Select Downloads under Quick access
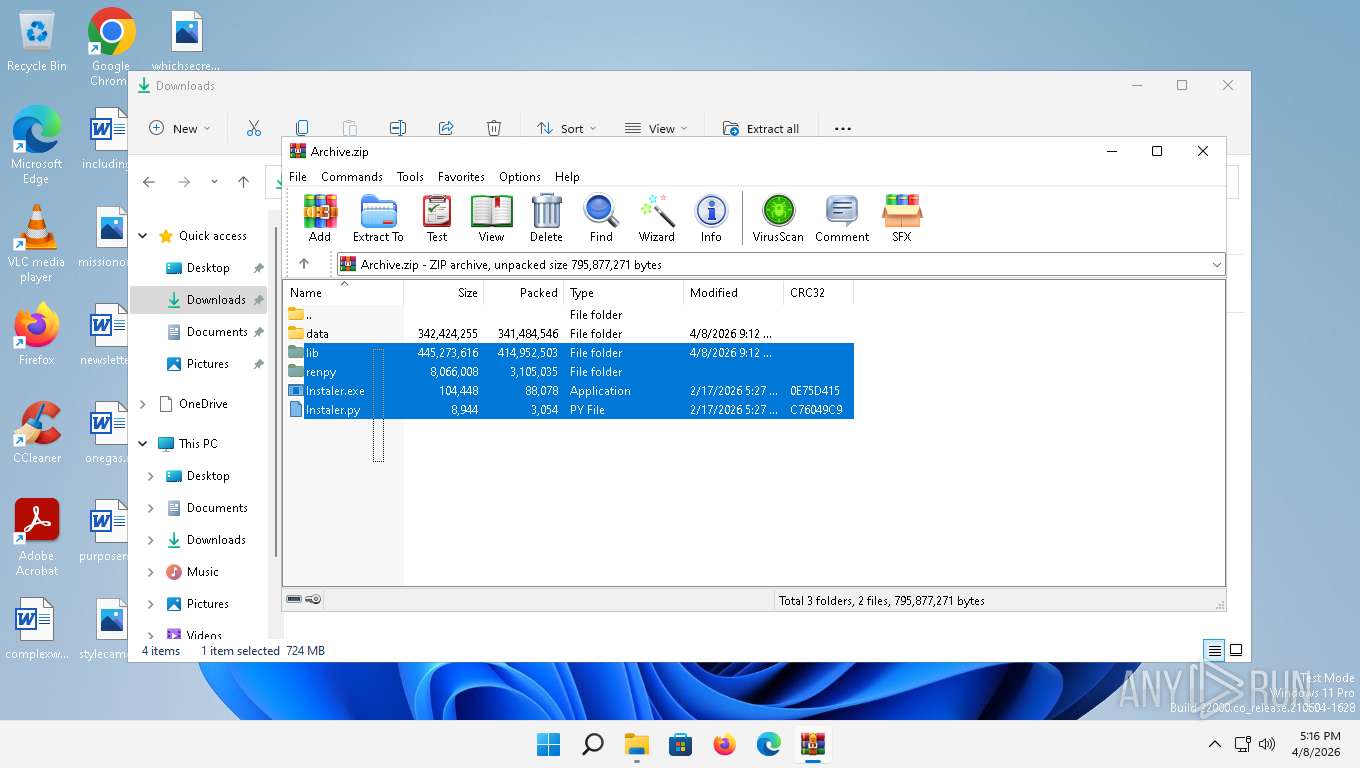 (x=201, y=300)
